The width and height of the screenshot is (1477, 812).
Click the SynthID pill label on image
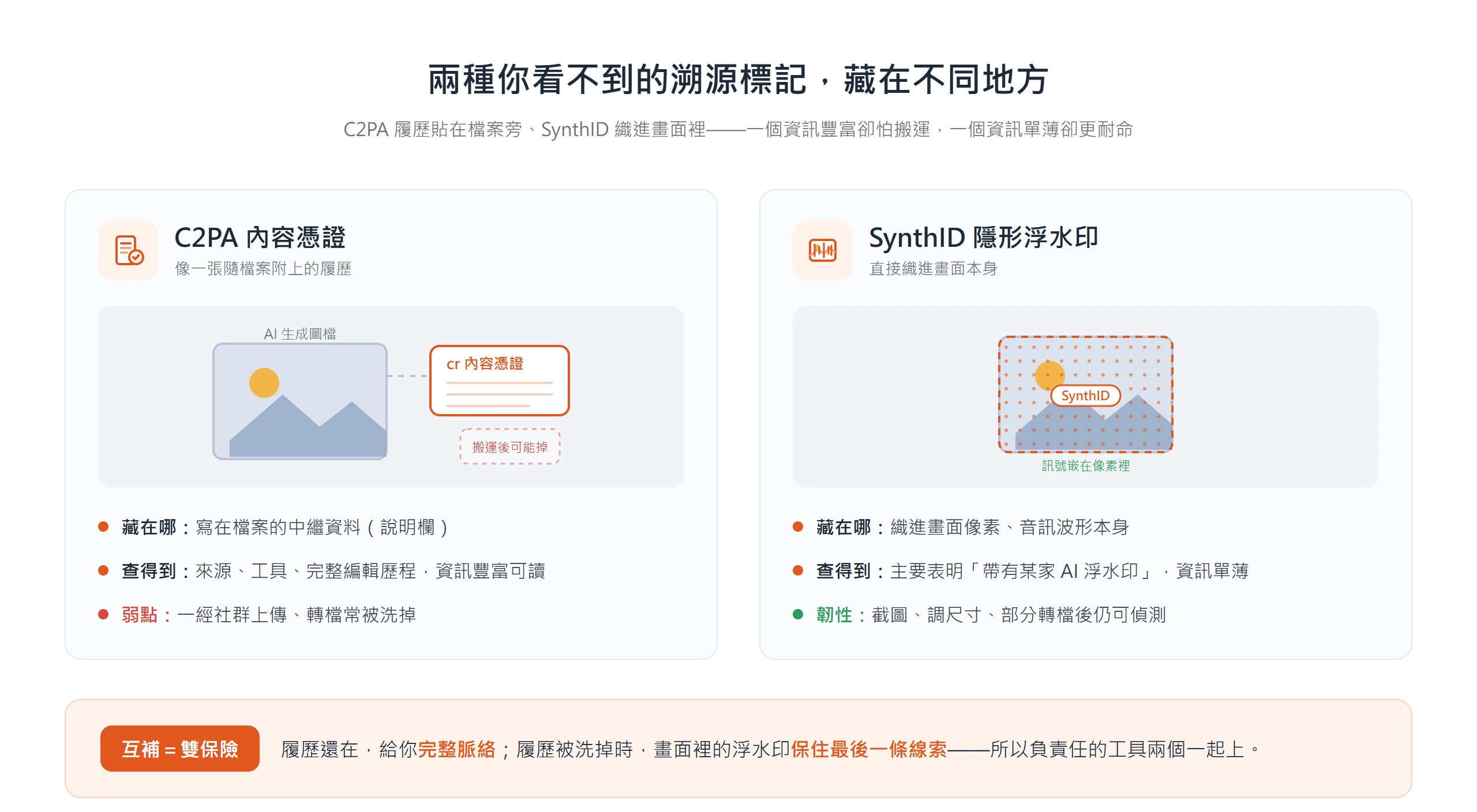pyautogui.click(x=1085, y=396)
